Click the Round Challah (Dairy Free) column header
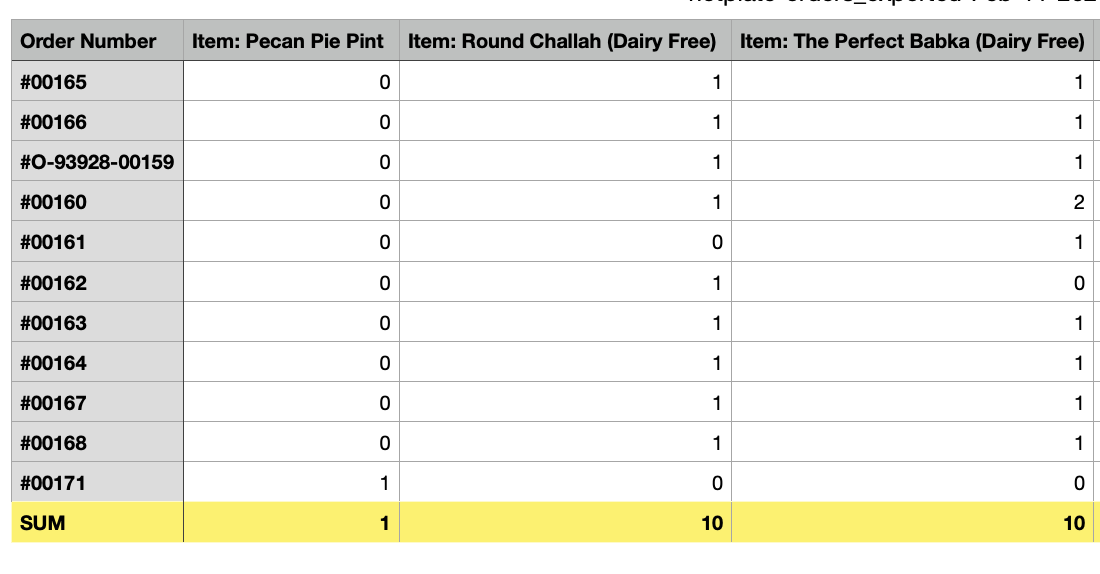Screen dimensions: 1100x574 click(562, 42)
